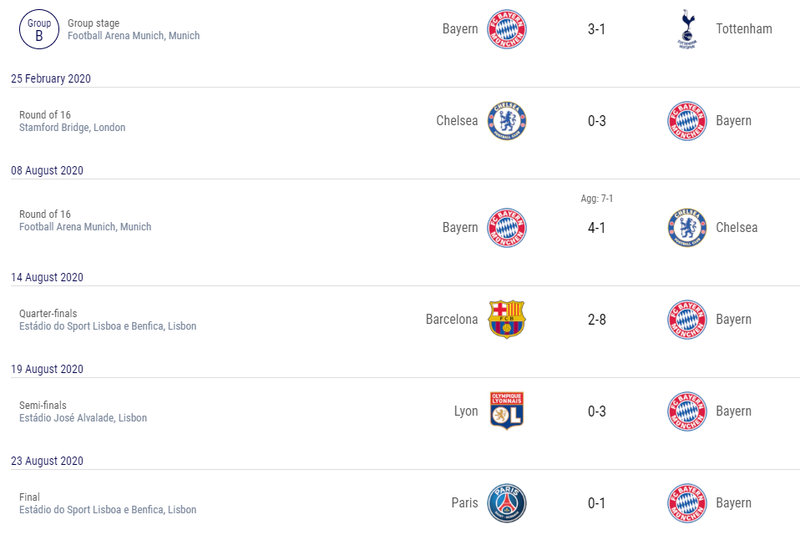Open the 0-1 Final score
Image resolution: width=800 pixels, height=550 pixels.
coord(596,504)
